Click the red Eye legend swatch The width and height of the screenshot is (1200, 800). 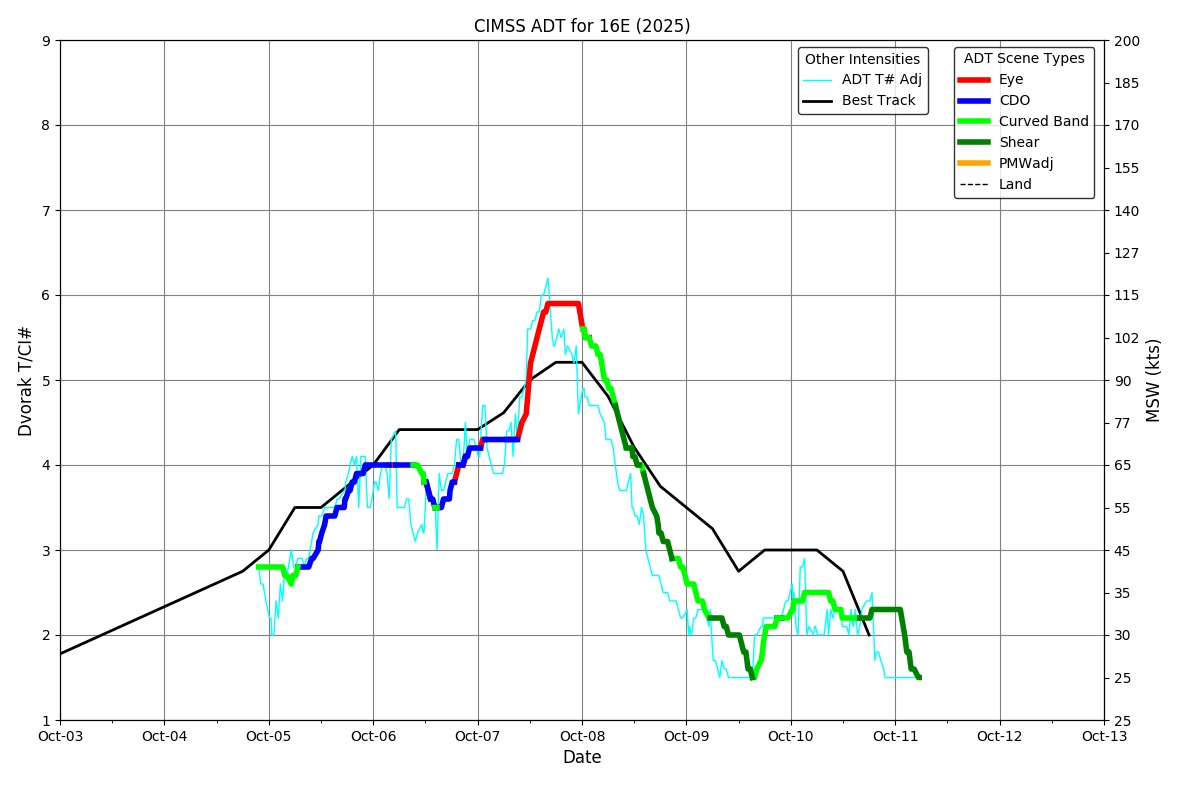pos(973,80)
